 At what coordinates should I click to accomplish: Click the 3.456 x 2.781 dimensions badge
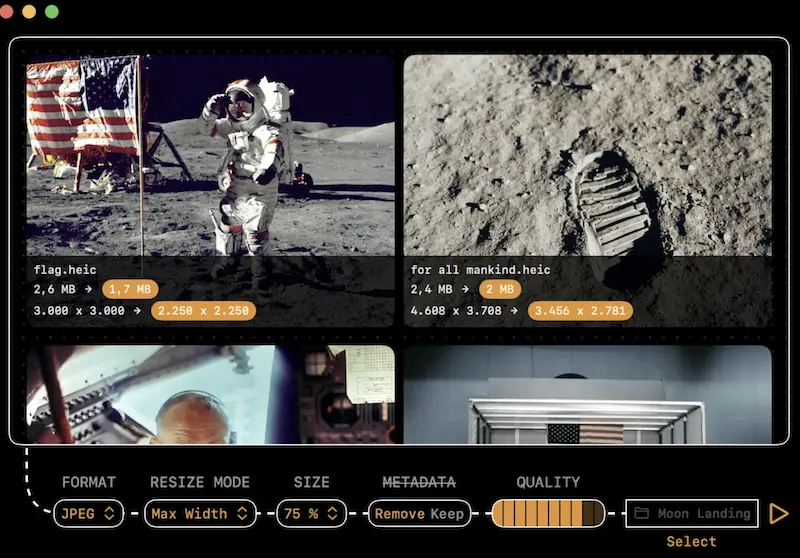click(x=580, y=311)
